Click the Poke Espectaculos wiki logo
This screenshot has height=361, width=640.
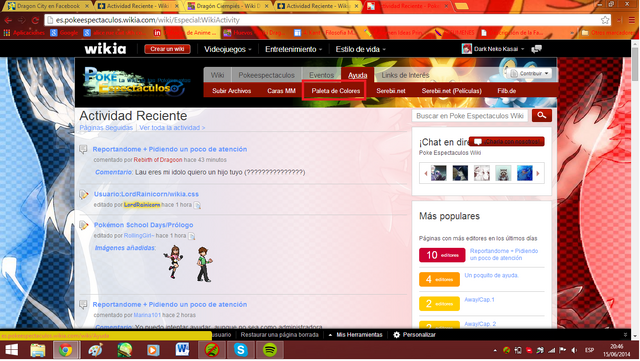(x=137, y=82)
